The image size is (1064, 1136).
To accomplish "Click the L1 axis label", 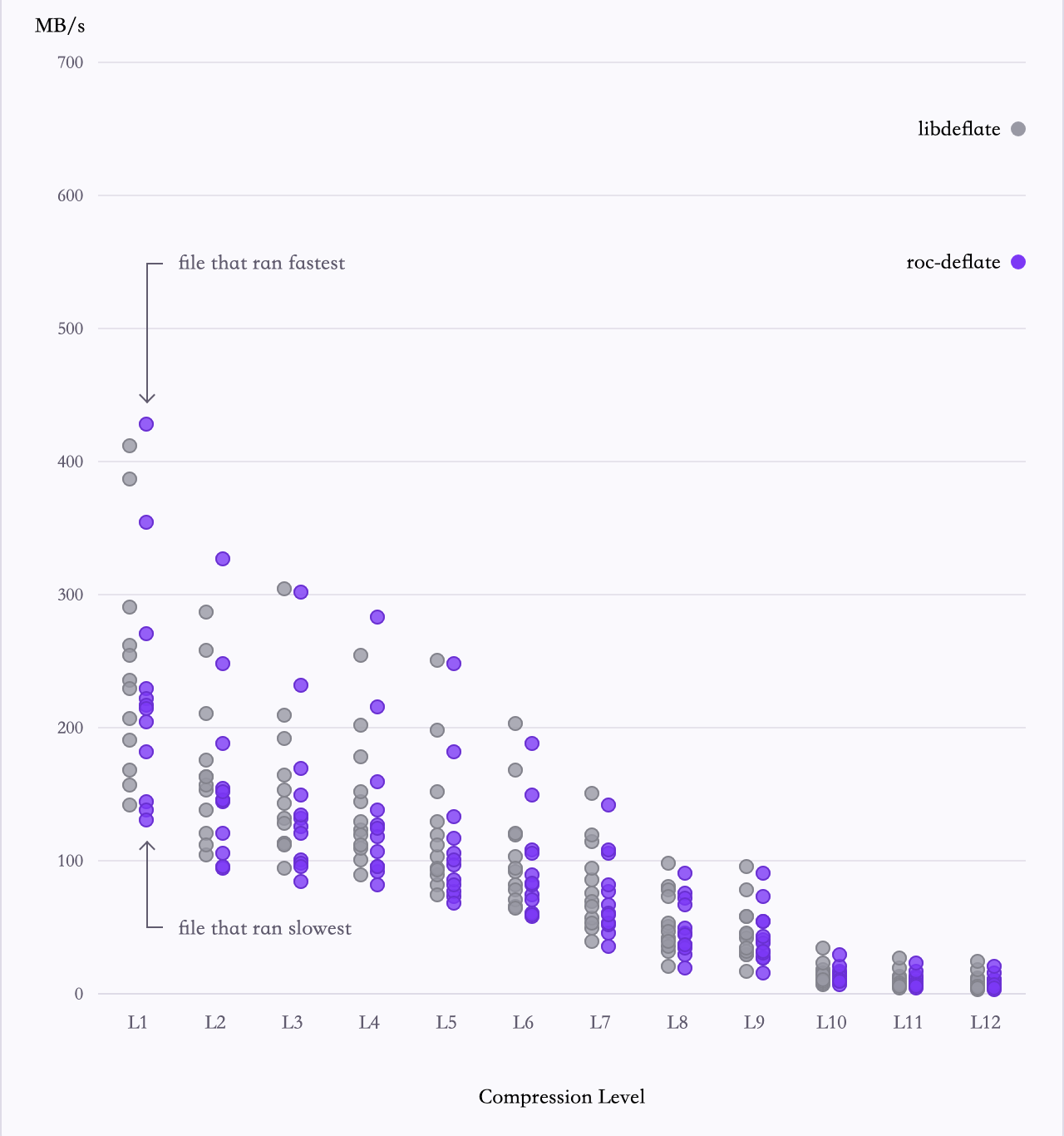I will tap(138, 1022).
